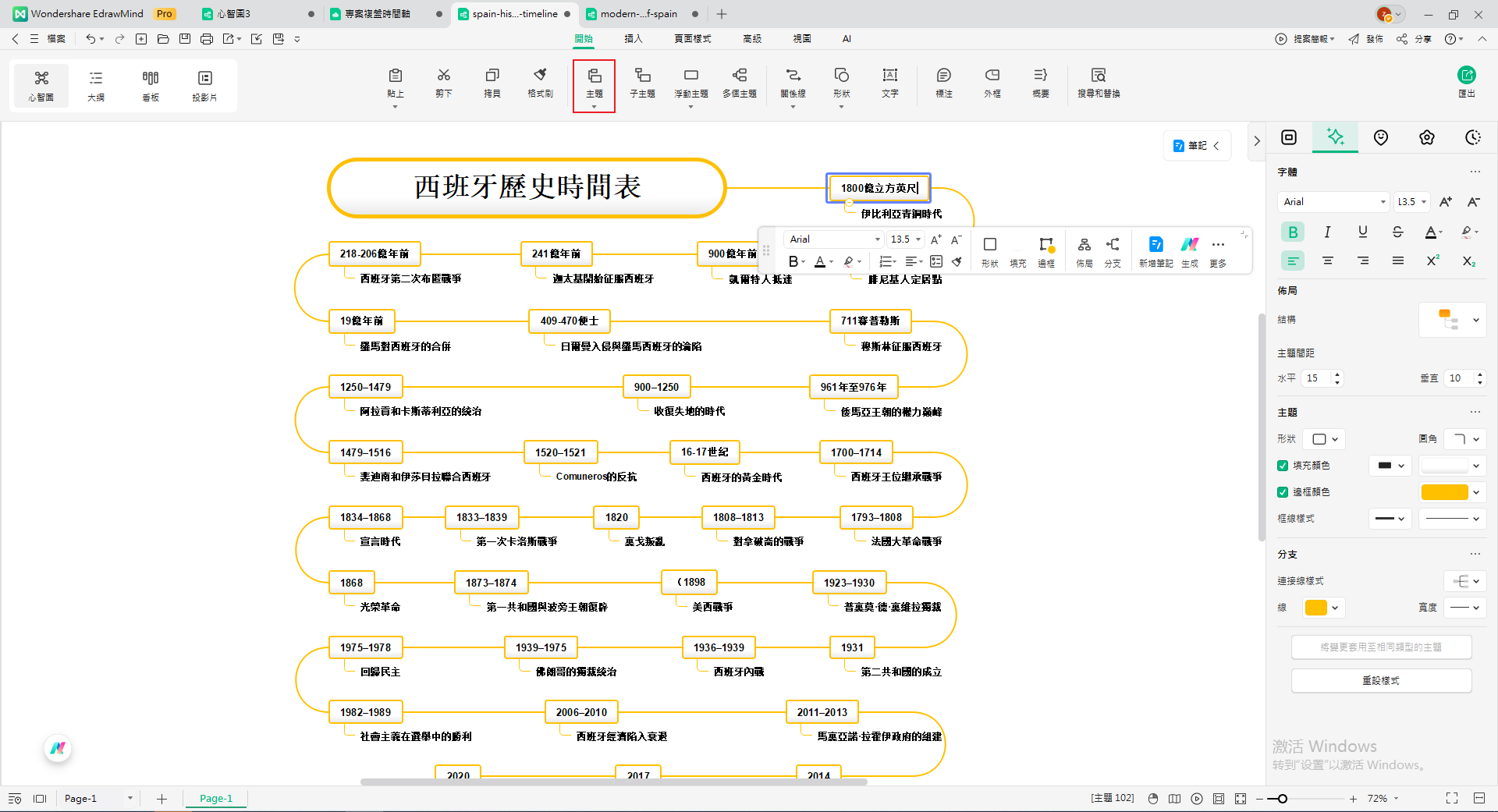Add an outer frame (外框) to topic

(x=992, y=83)
